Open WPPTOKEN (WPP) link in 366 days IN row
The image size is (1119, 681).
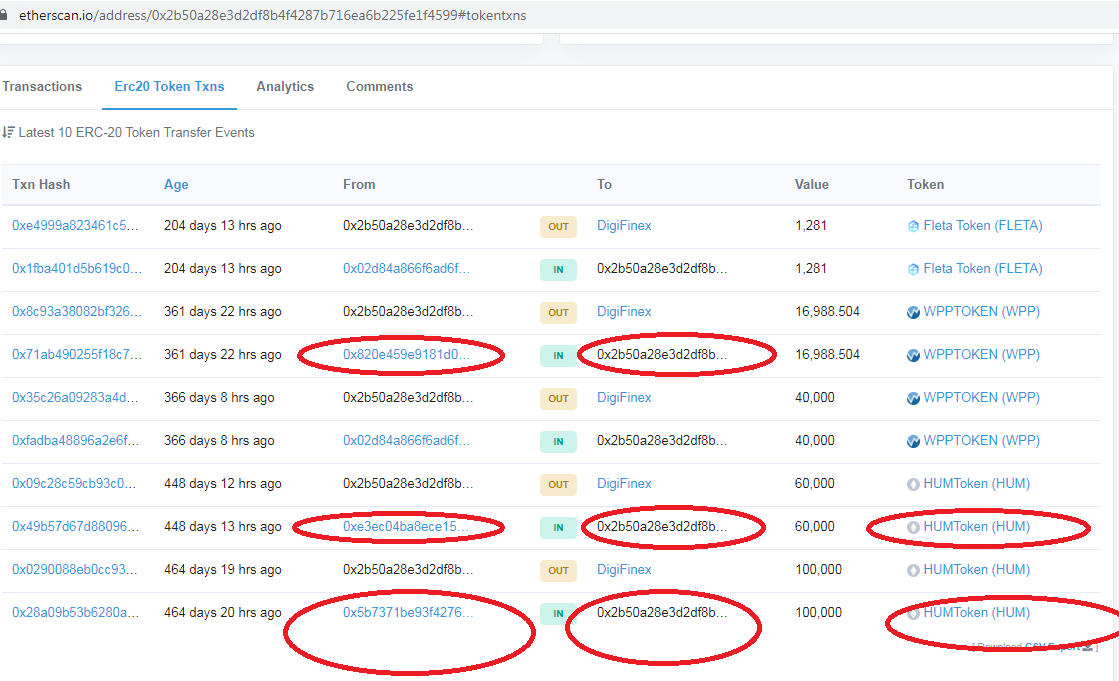pyautogui.click(x=981, y=440)
